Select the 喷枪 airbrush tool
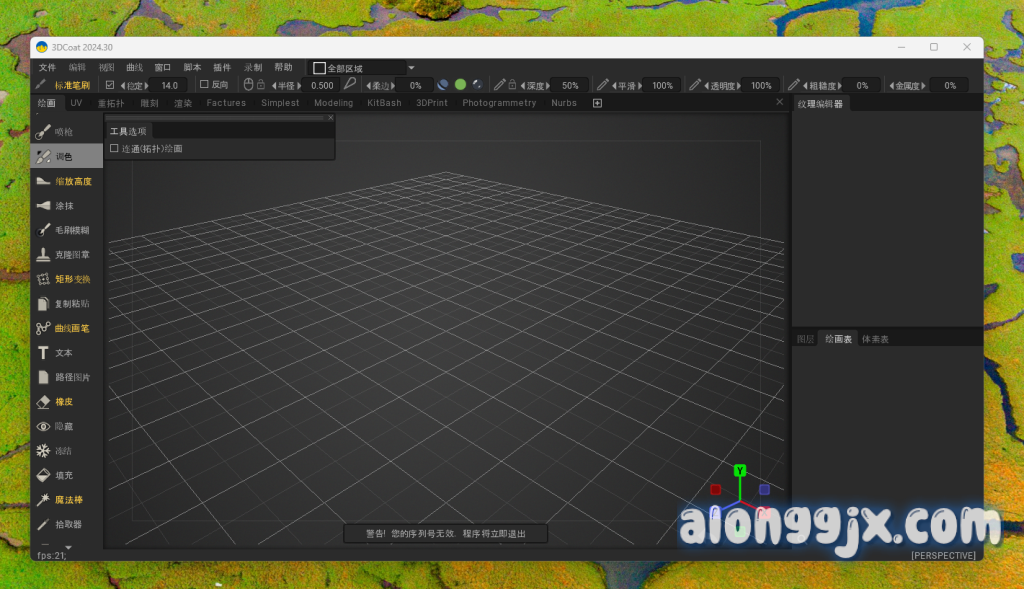Image resolution: width=1024 pixels, height=589 pixels. pyautogui.click(x=64, y=131)
